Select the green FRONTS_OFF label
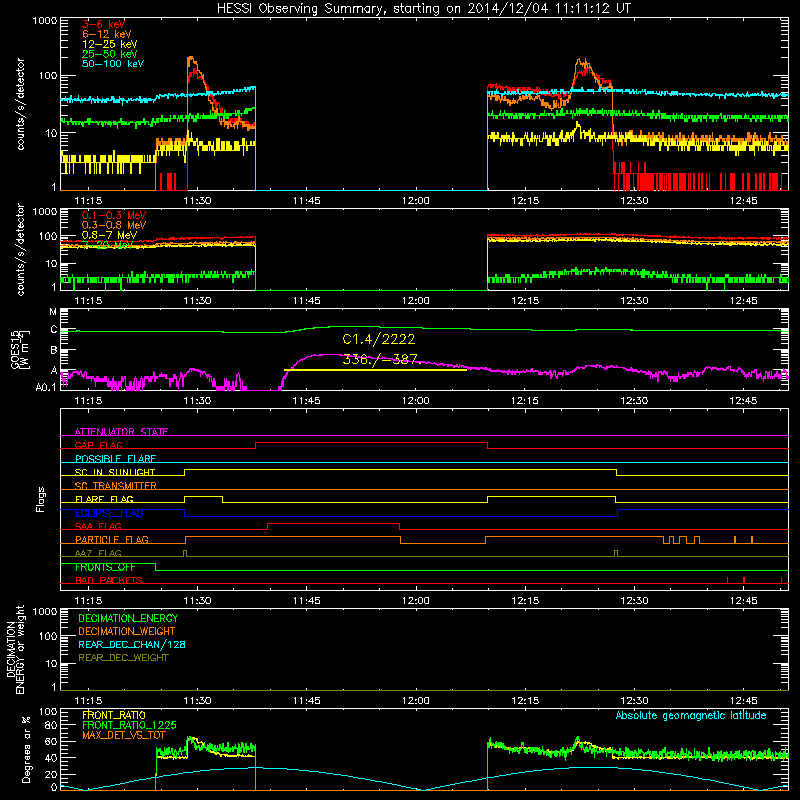Screen dimensions: 800x800 [x=105, y=567]
